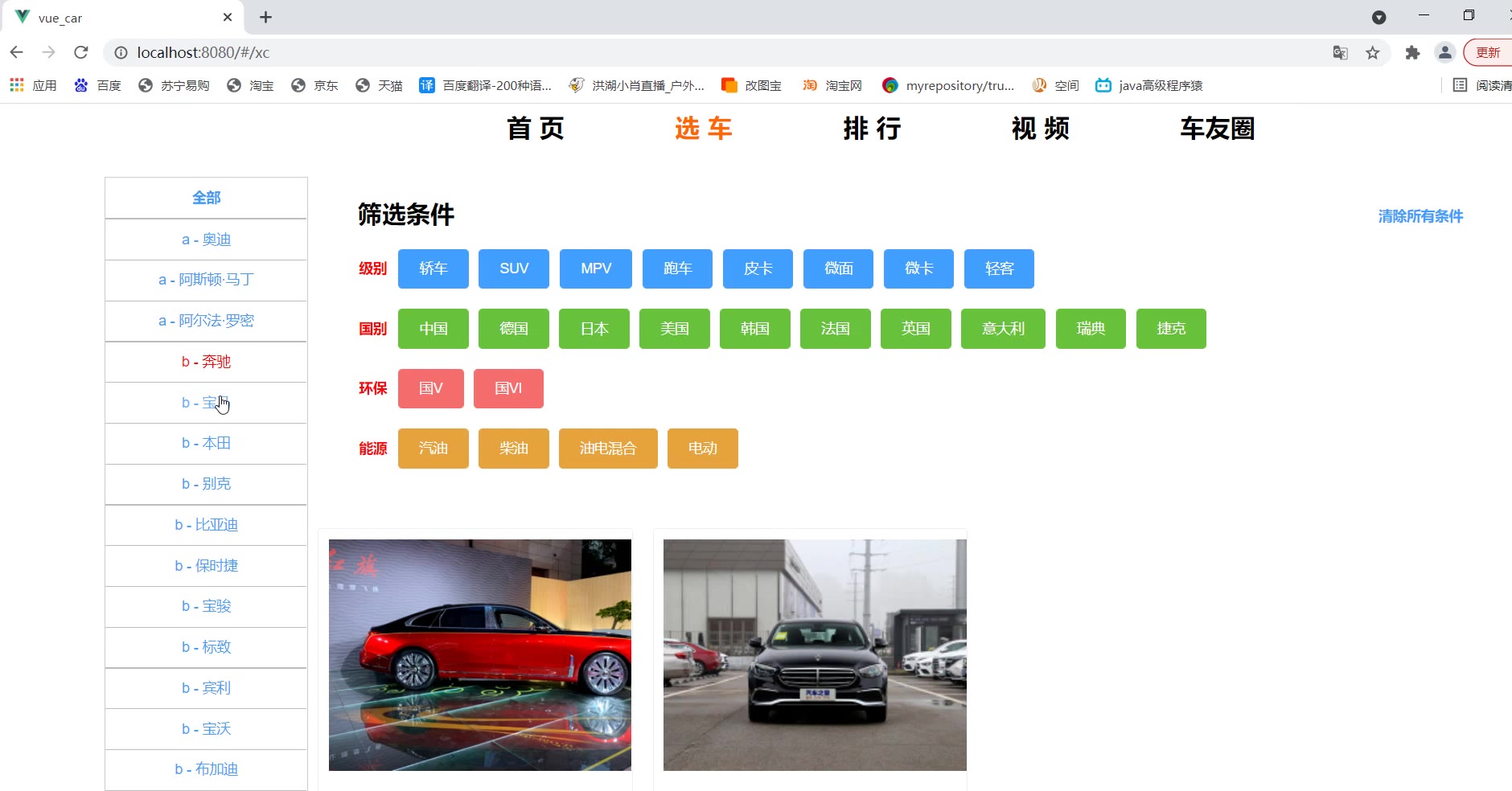Open the red sedan car photo
Screen dimensions: 1512x791
[x=480, y=655]
